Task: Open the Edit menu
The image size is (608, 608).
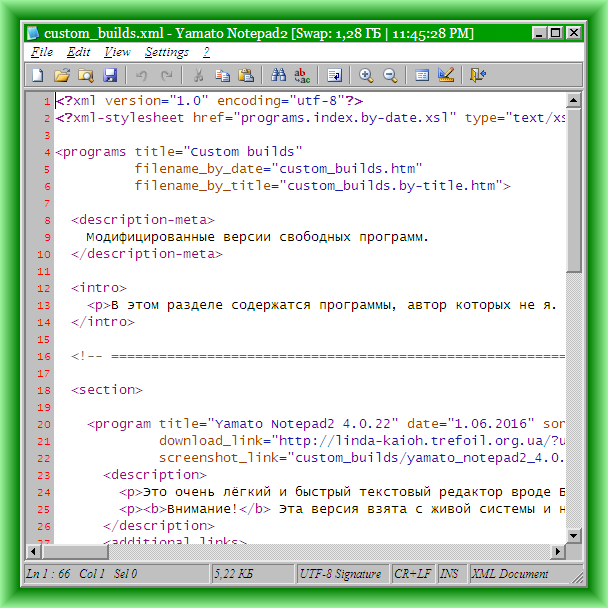Action: pyautogui.click(x=78, y=52)
